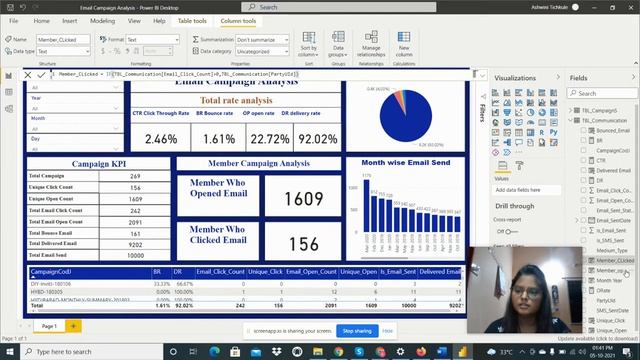640x360 pixels.
Task: Check the Email_Click_Co... field
Action: tap(584, 190)
